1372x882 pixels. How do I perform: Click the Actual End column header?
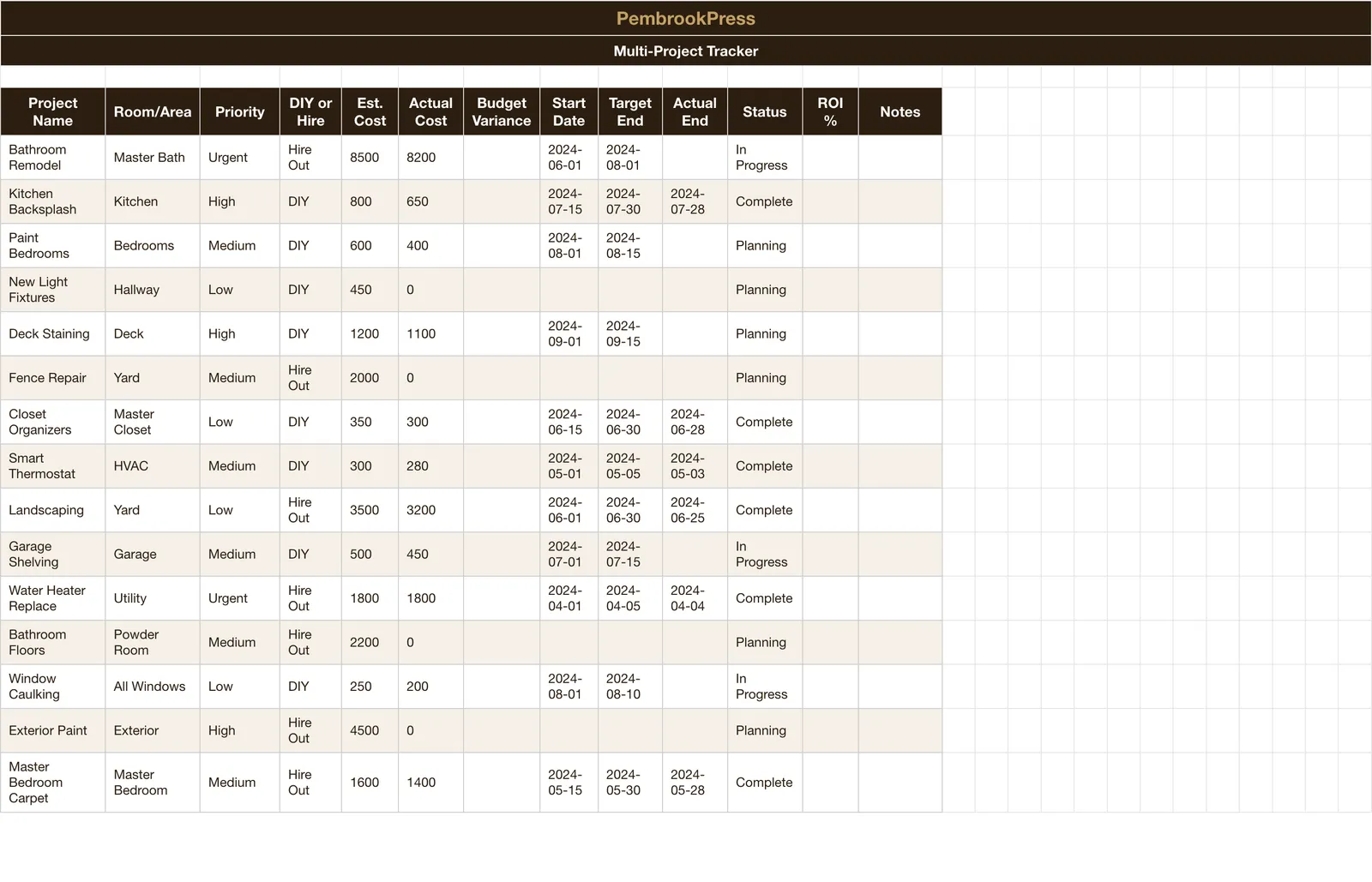point(695,111)
